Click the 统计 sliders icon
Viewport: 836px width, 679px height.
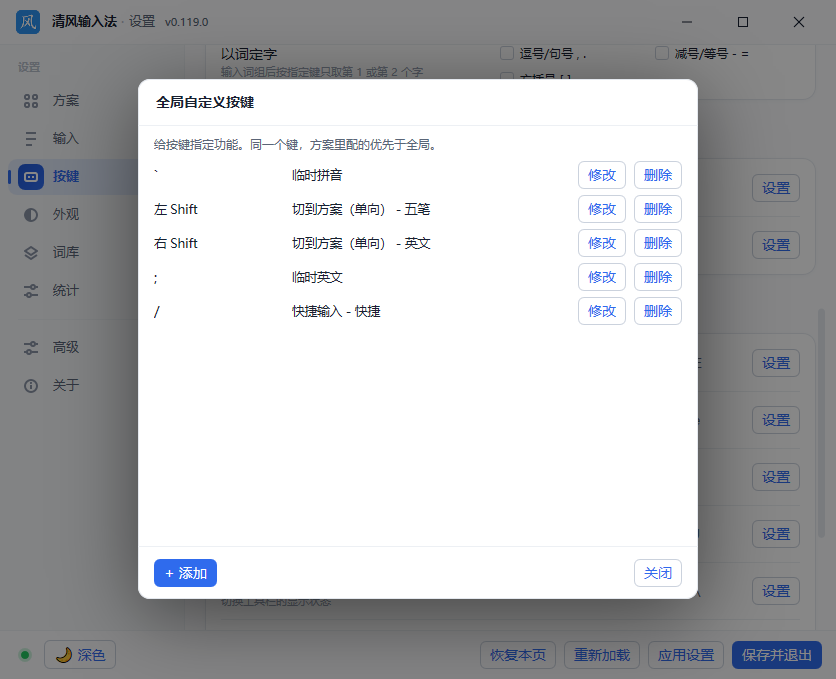coord(31,290)
